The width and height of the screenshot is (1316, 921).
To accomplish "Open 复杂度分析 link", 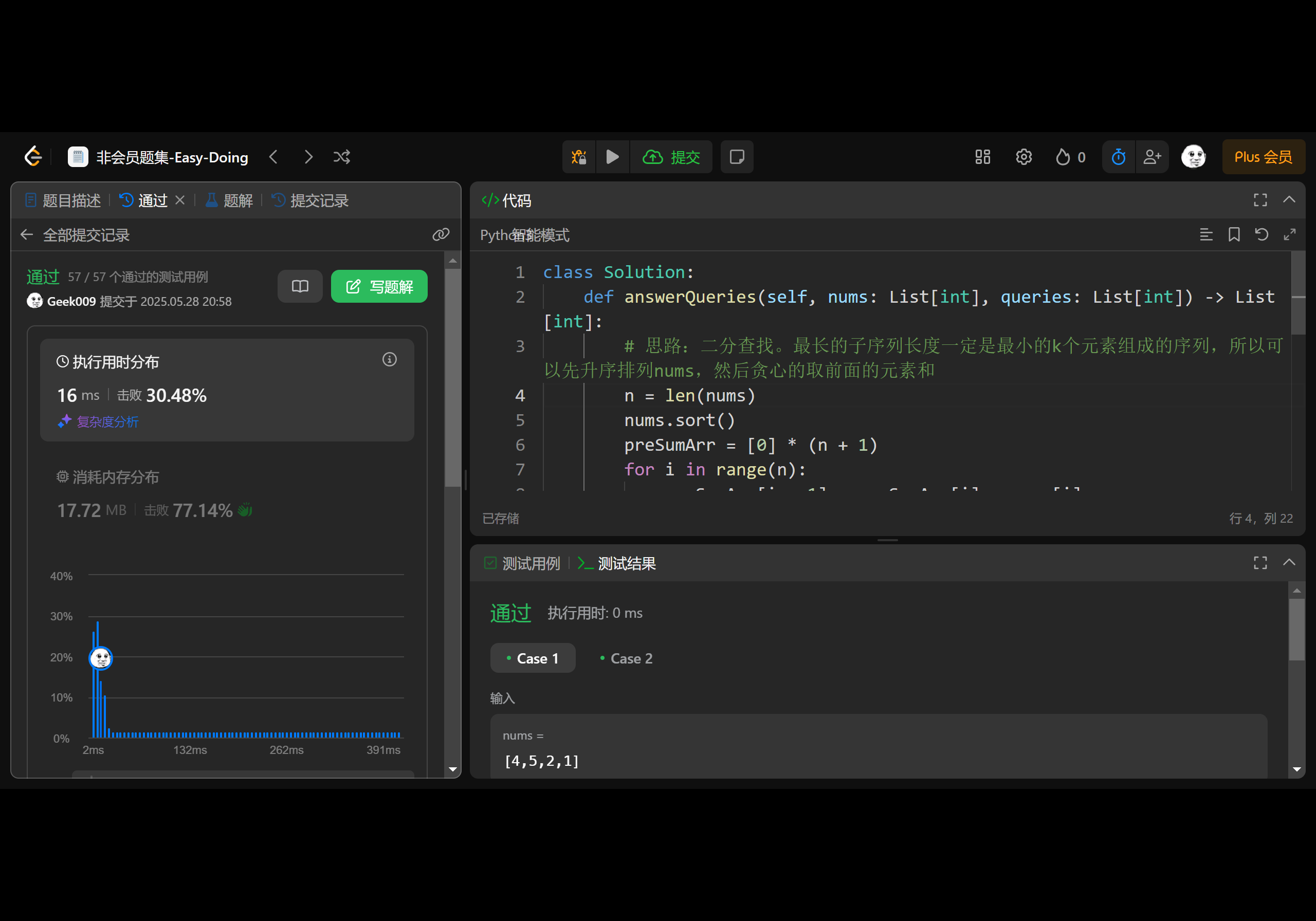I will click(x=108, y=422).
